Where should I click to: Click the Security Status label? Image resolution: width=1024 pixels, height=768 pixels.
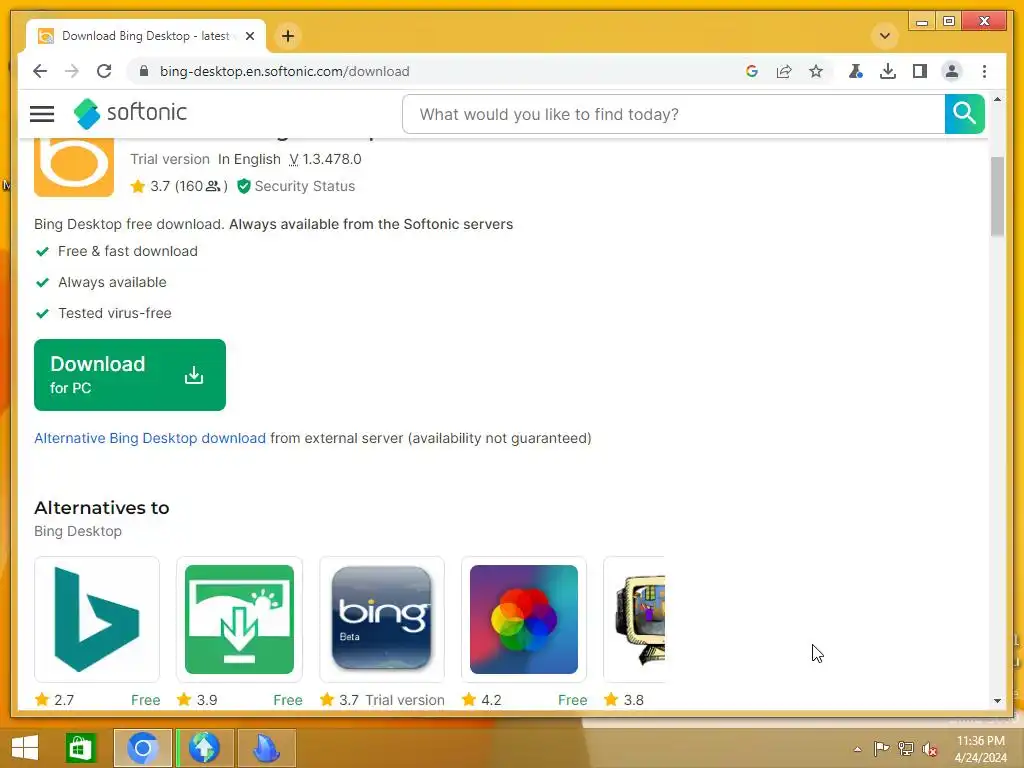pyautogui.click(x=305, y=186)
